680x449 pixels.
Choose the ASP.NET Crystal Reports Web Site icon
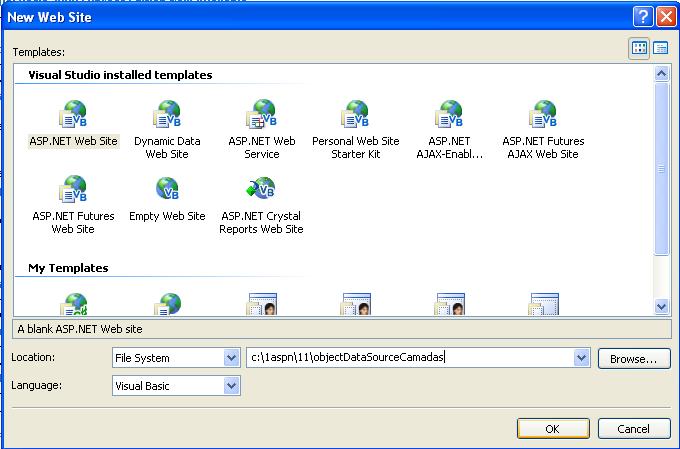click(261, 188)
